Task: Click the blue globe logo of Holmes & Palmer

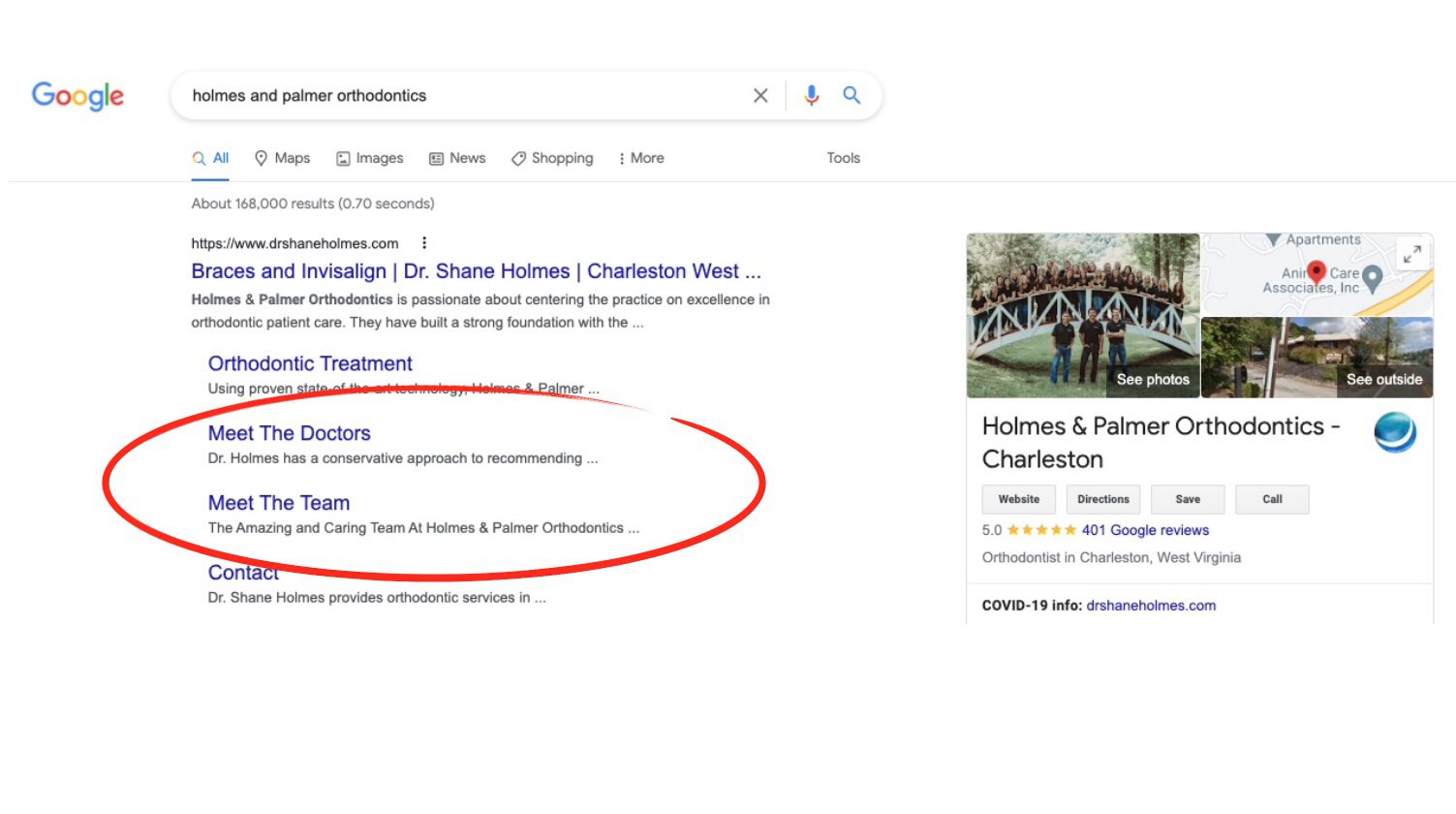Action: pos(1395,432)
